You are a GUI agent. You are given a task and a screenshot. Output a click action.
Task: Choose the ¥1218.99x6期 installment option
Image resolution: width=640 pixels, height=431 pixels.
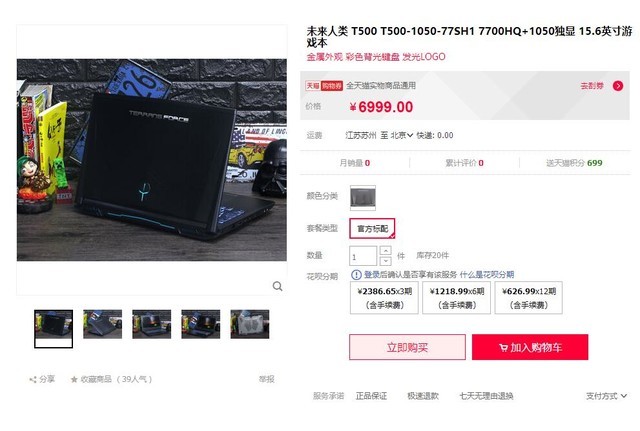(x=457, y=298)
